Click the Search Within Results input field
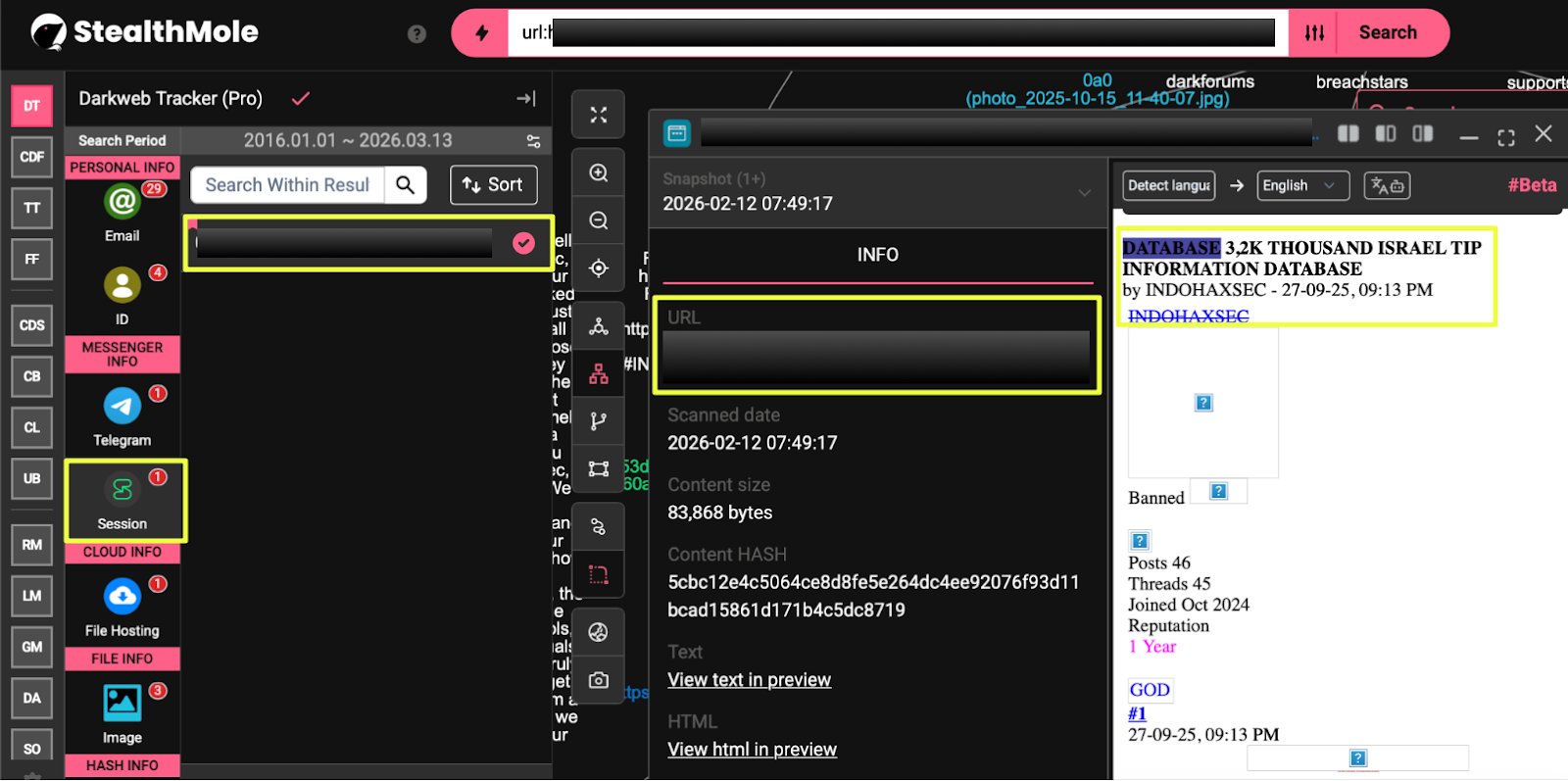Image resolution: width=1568 pixels, height=781 pixels. pyautogui.click(x=287, y=185)
